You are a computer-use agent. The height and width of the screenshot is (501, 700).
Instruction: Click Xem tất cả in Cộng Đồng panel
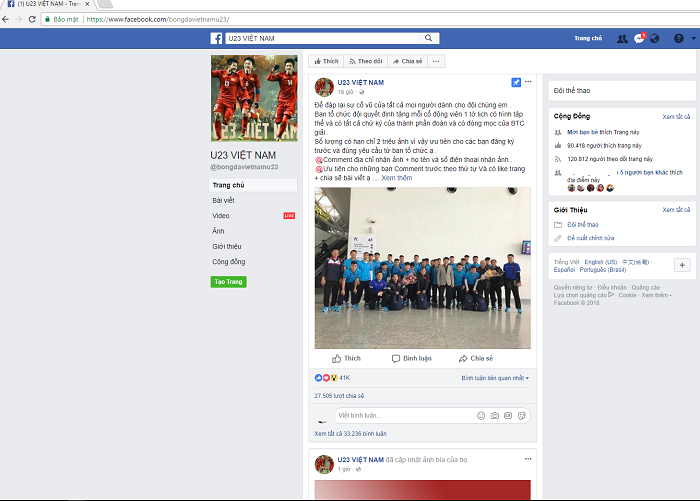(676, 117)
